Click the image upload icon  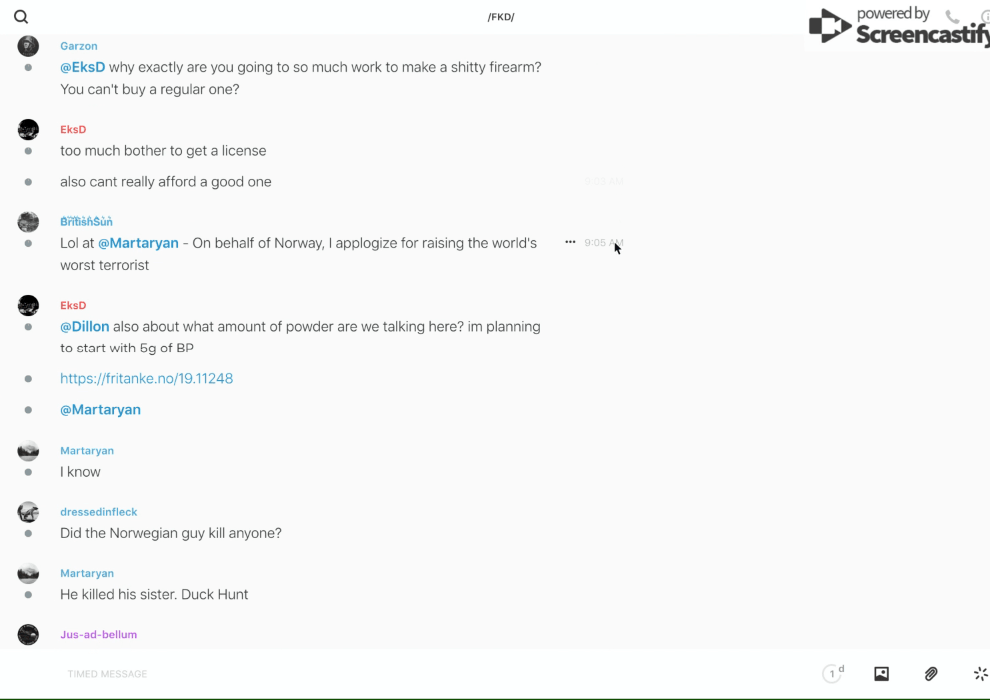[x=881, y=674]
